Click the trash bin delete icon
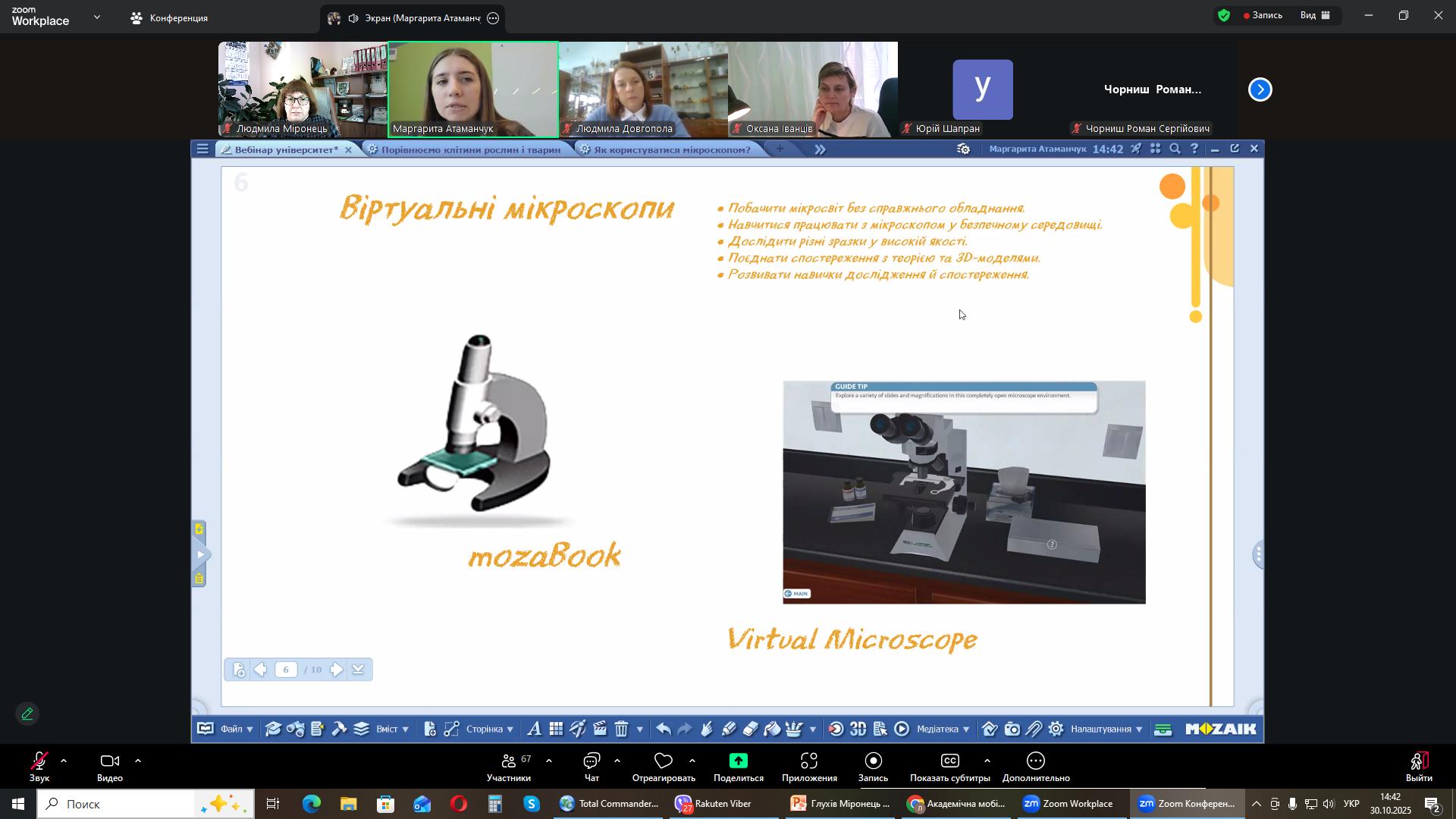 [621, 730]
